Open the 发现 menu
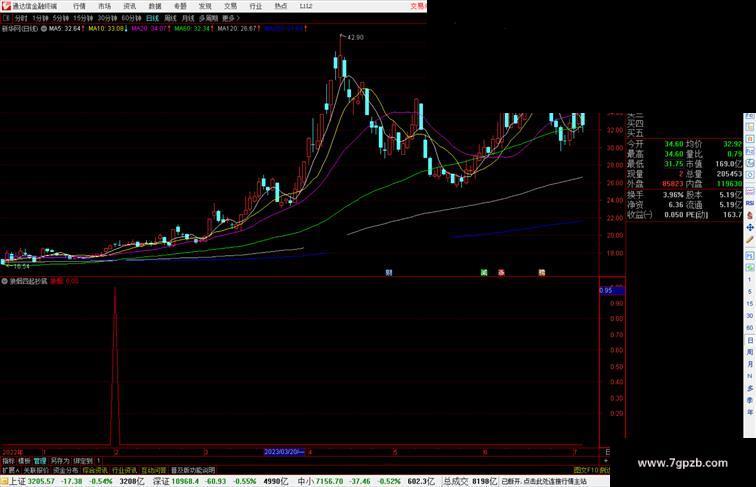This screenshot has width=756, height=487. 205,6
